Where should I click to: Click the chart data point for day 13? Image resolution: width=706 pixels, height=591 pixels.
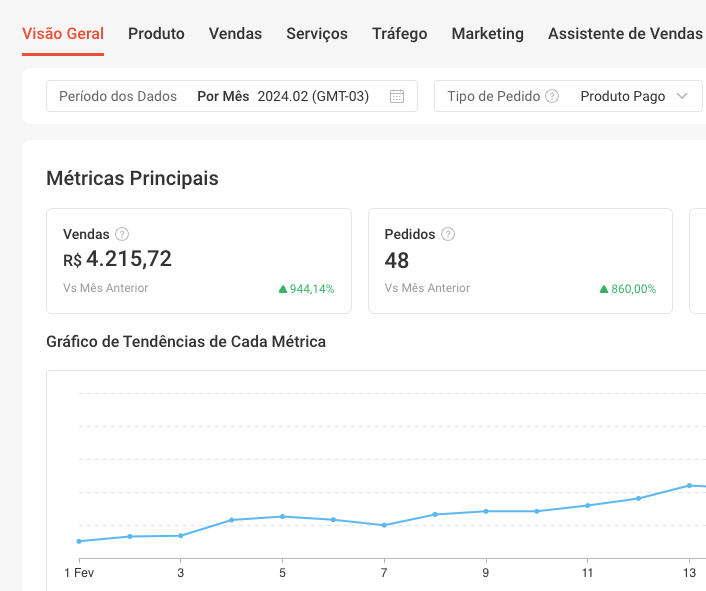[689, 485]
